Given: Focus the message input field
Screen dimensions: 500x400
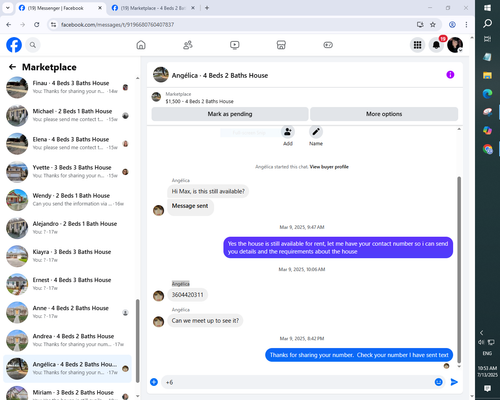Looking at the screenshot, I should (297, 382).
